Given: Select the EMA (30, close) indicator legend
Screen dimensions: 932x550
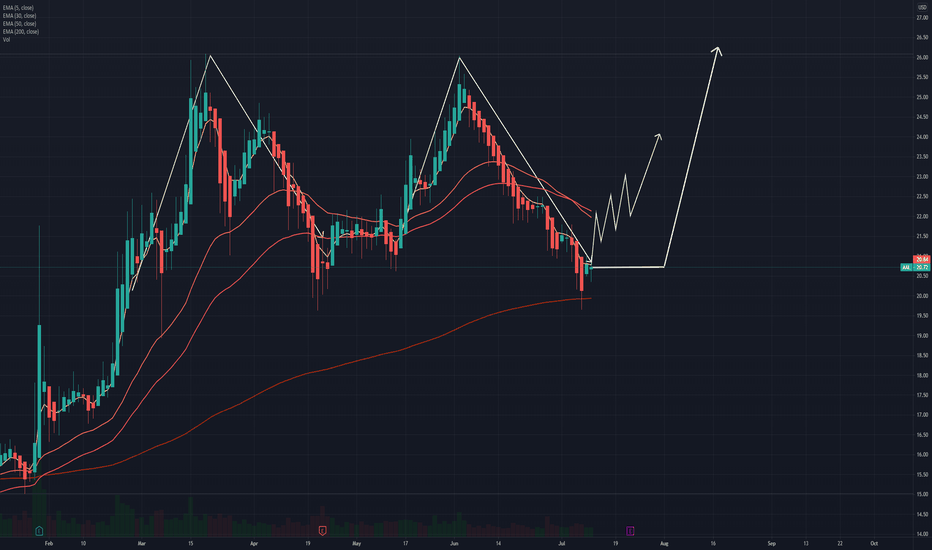Looking at the screenshot, I should point(19,15).
